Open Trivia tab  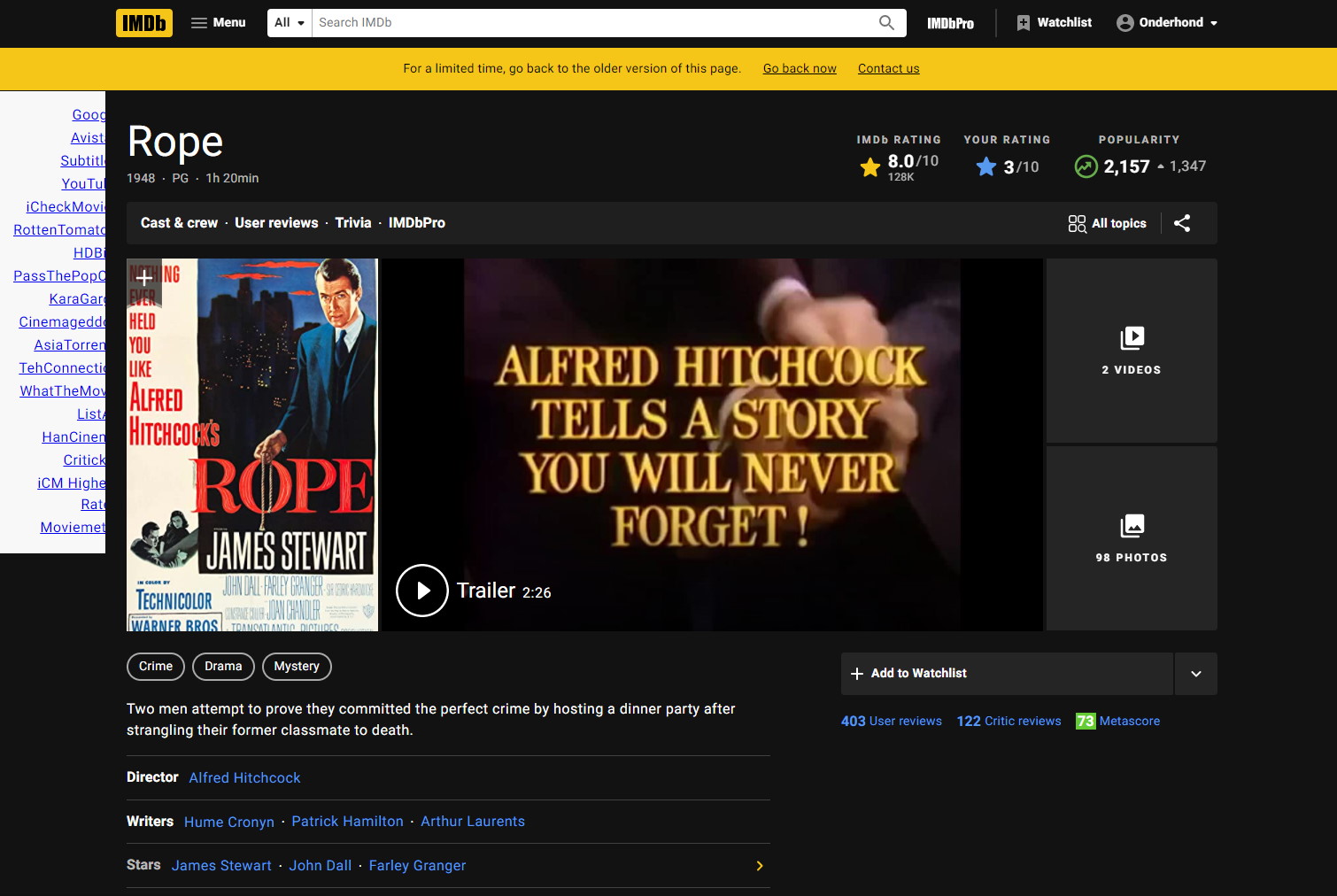[353, 223]
